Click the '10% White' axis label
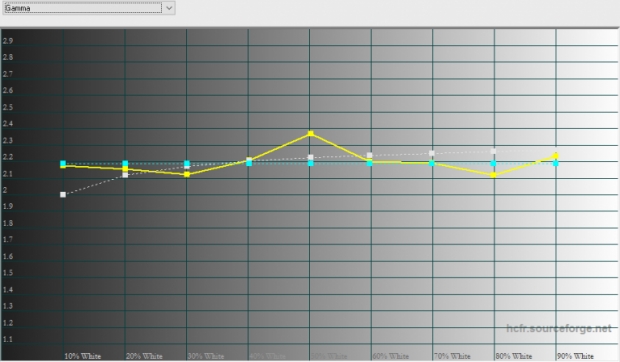Image resolution: width=620 pixels, height=362 pixels. click(83, 356)
